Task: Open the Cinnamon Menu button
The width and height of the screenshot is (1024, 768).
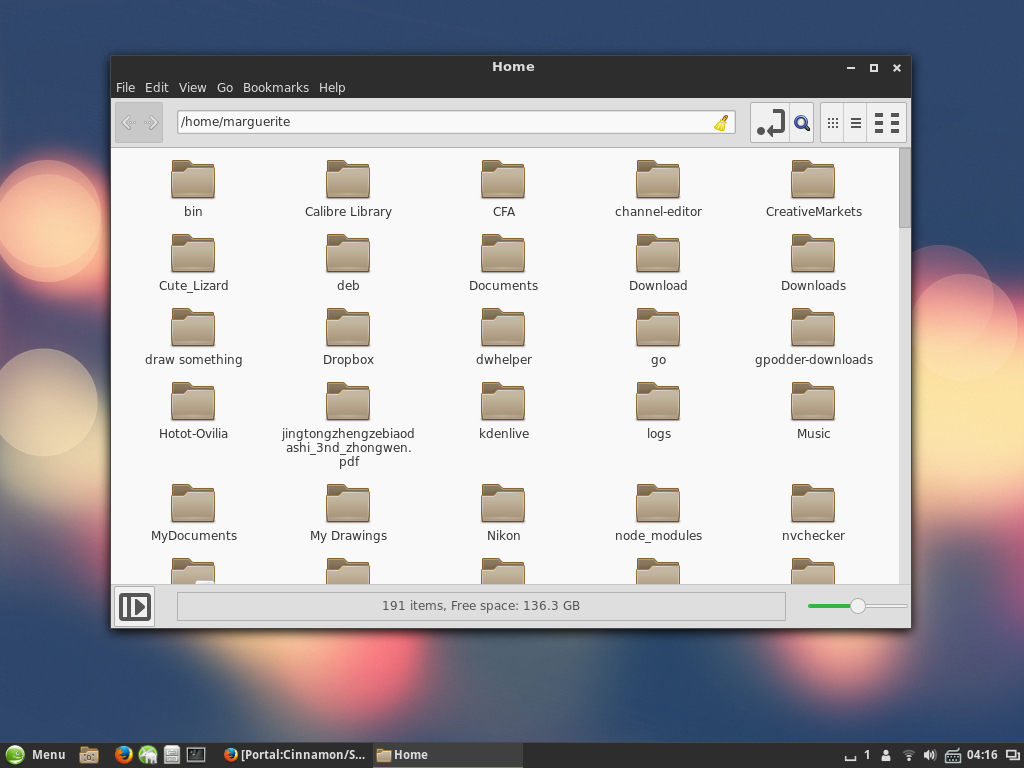Action: pos(36,755)
